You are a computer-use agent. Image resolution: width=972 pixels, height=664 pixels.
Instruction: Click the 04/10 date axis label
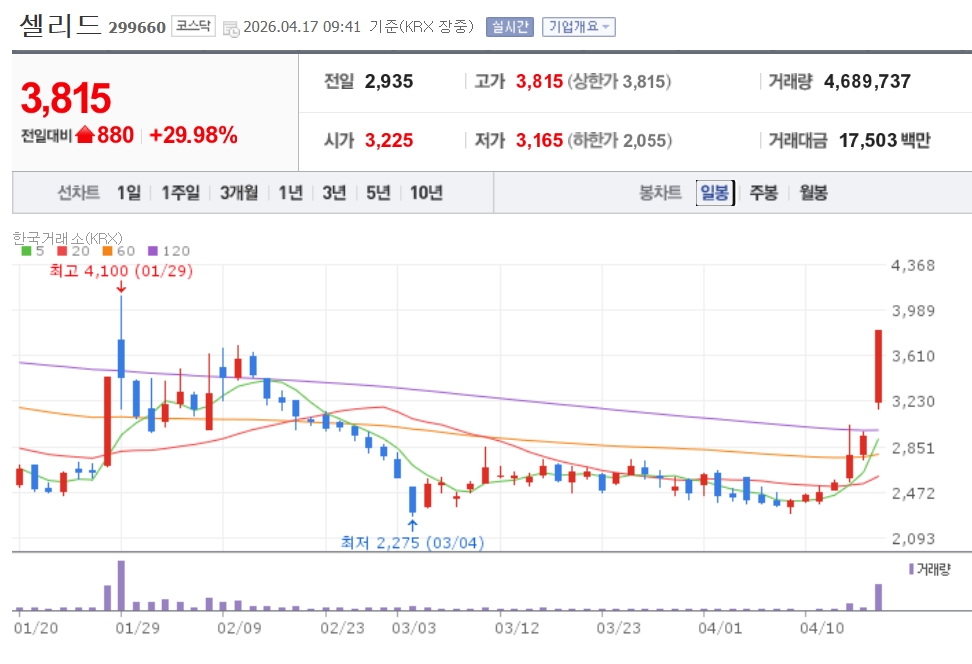click(x=822, y=628)
